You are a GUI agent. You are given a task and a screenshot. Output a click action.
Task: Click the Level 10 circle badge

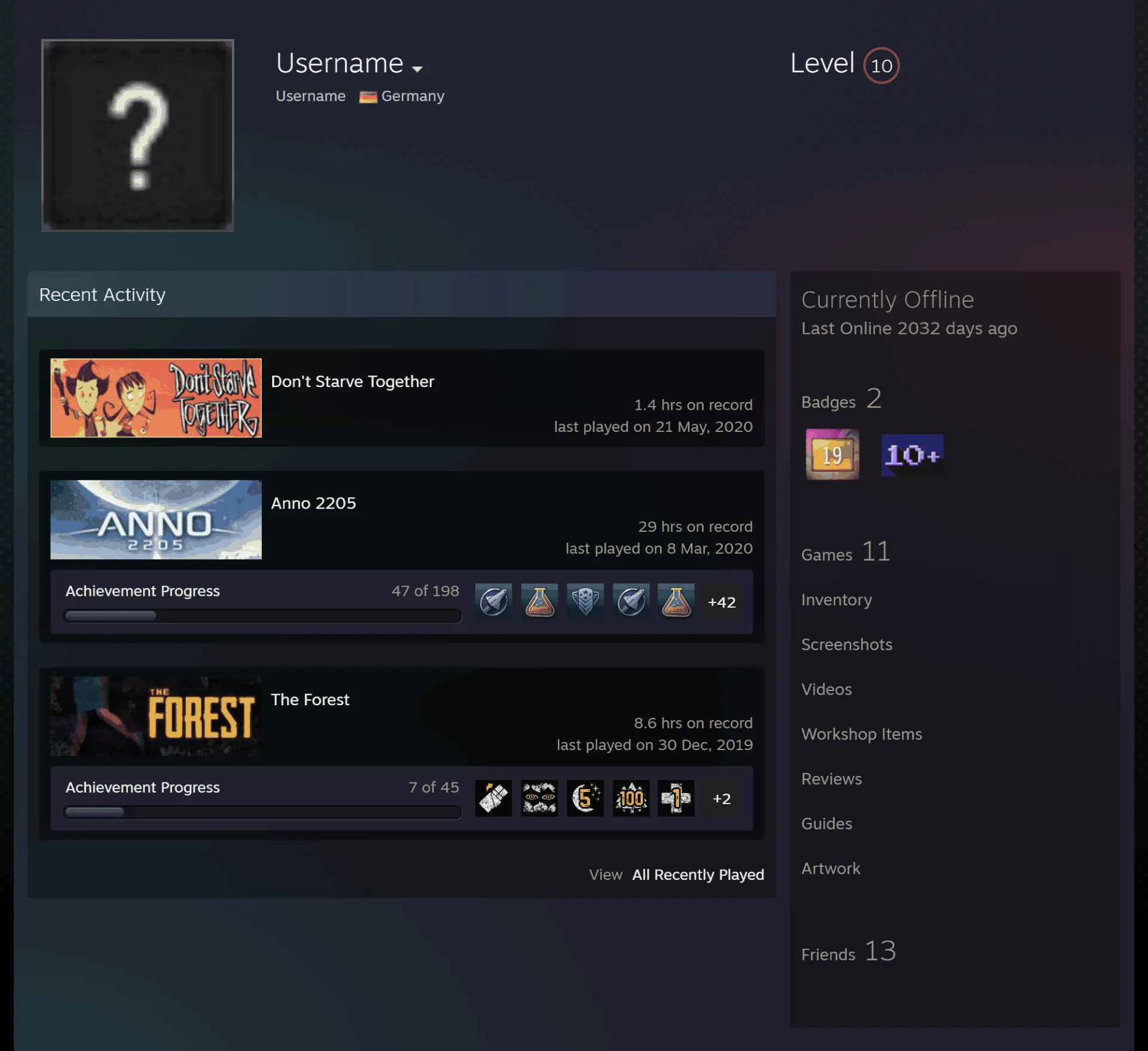[881, 65]
